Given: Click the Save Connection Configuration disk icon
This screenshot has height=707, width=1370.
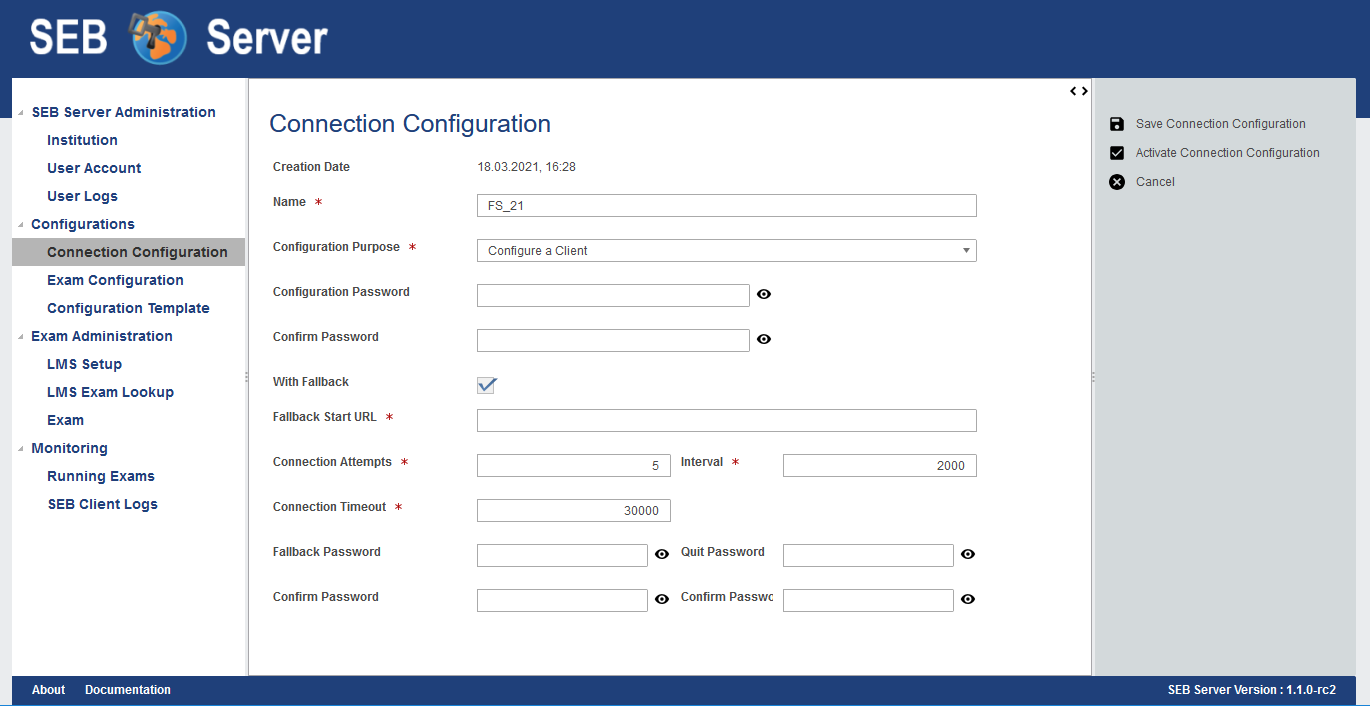Looking at the screenshot, I should [x=1117, y=124].
